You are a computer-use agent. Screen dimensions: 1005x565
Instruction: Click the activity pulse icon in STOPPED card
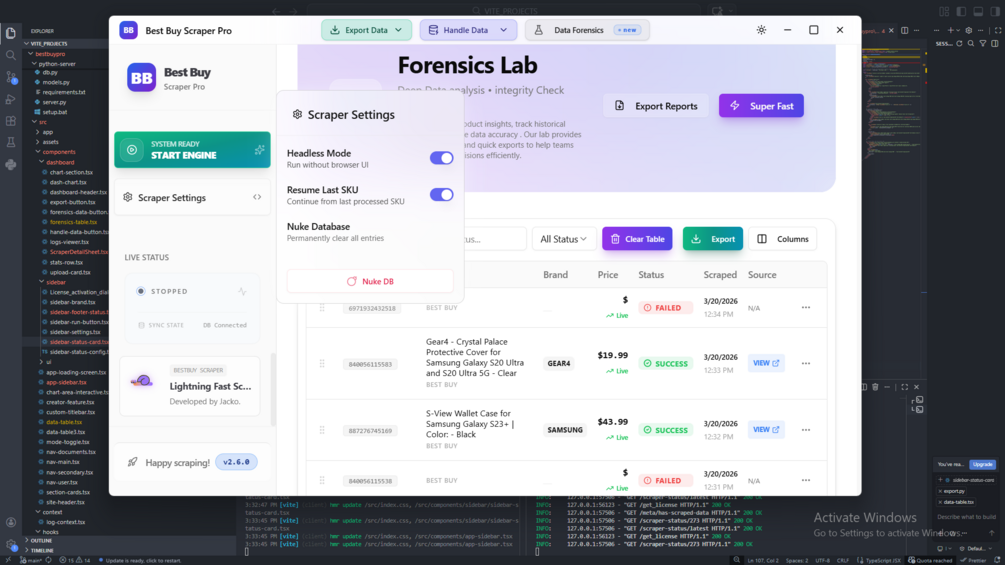[x=242, y=291]
